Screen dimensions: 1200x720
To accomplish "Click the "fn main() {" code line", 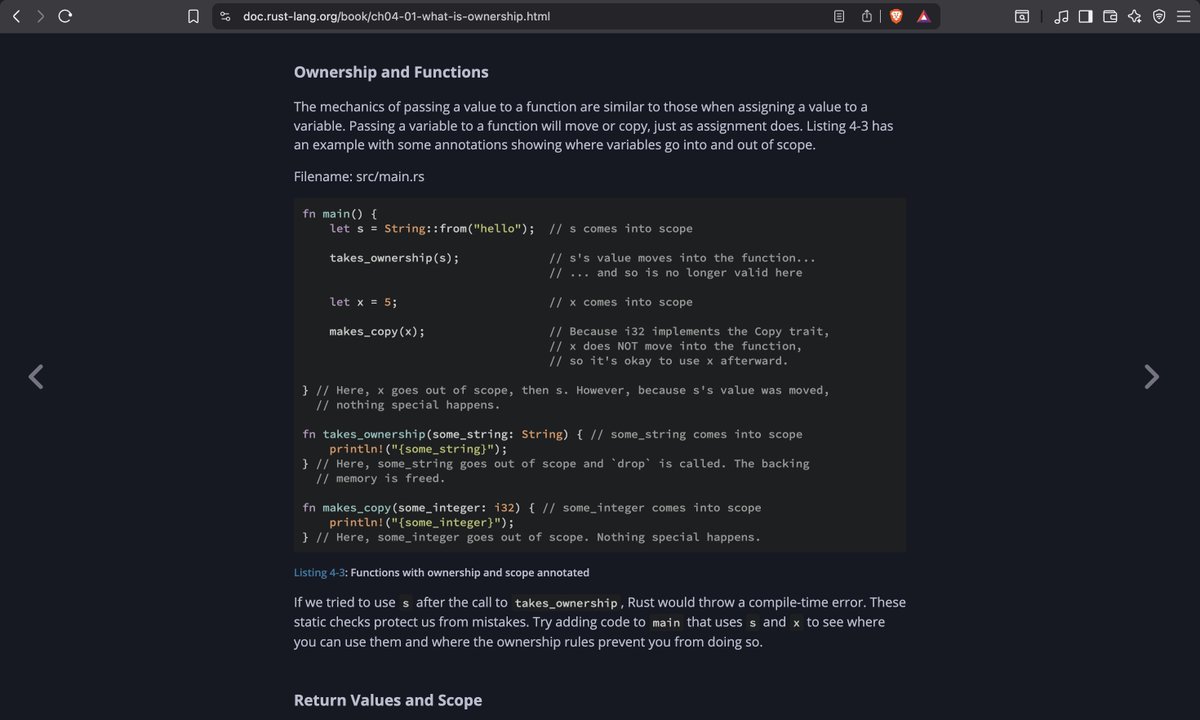I will (x=340, y=214).
